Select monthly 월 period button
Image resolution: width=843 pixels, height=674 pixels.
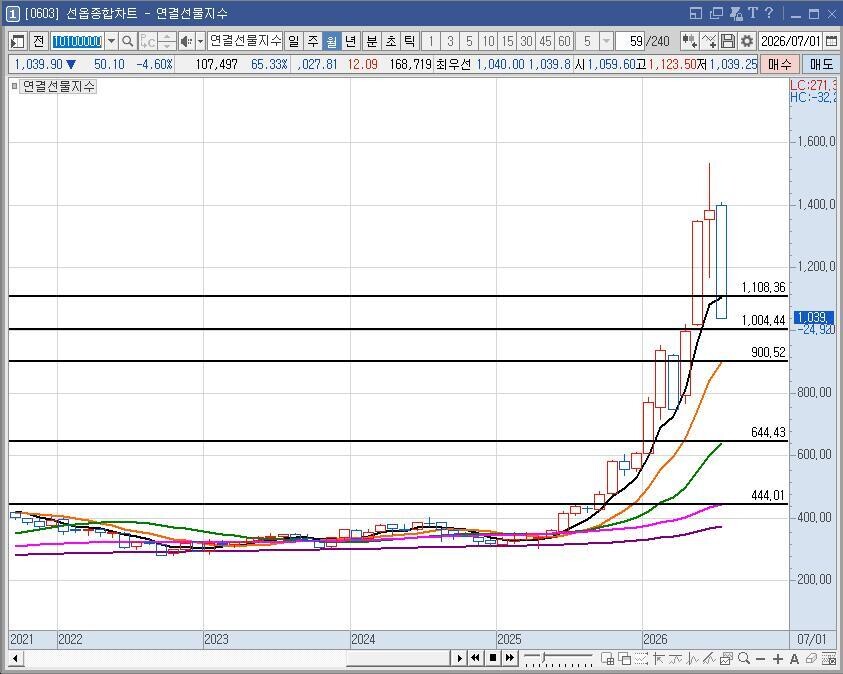332,41
